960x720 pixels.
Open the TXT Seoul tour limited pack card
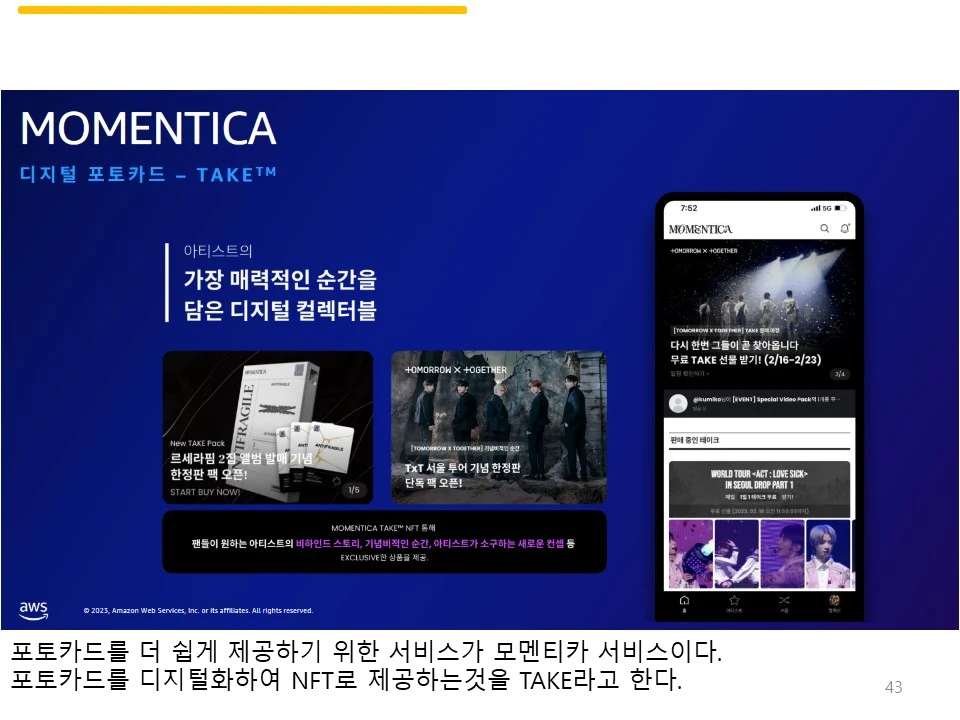[499, 427]
